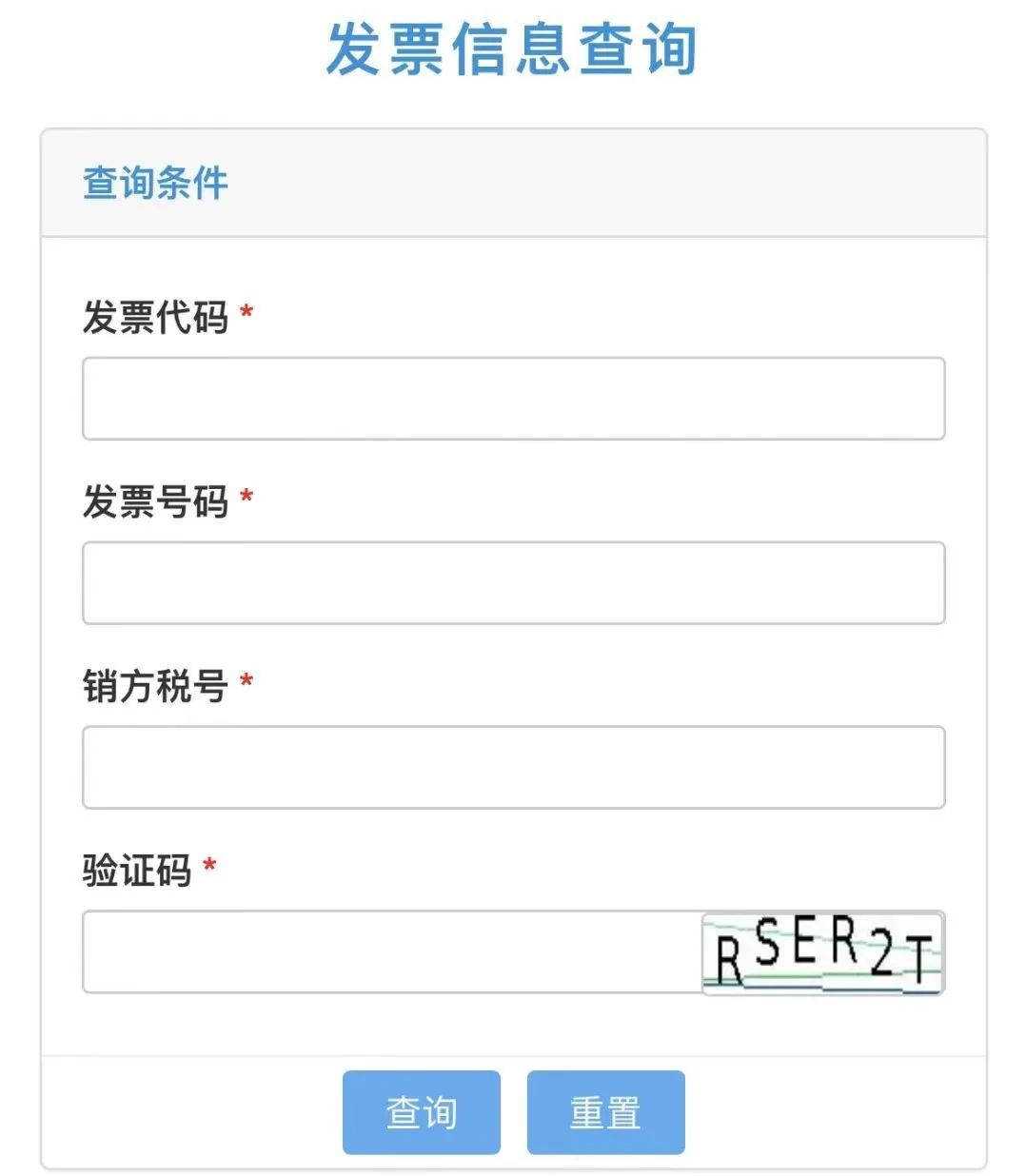Submit with the 查询 button
The height and width of the screenshot is (1176, 1026).
coord(422,1112)
